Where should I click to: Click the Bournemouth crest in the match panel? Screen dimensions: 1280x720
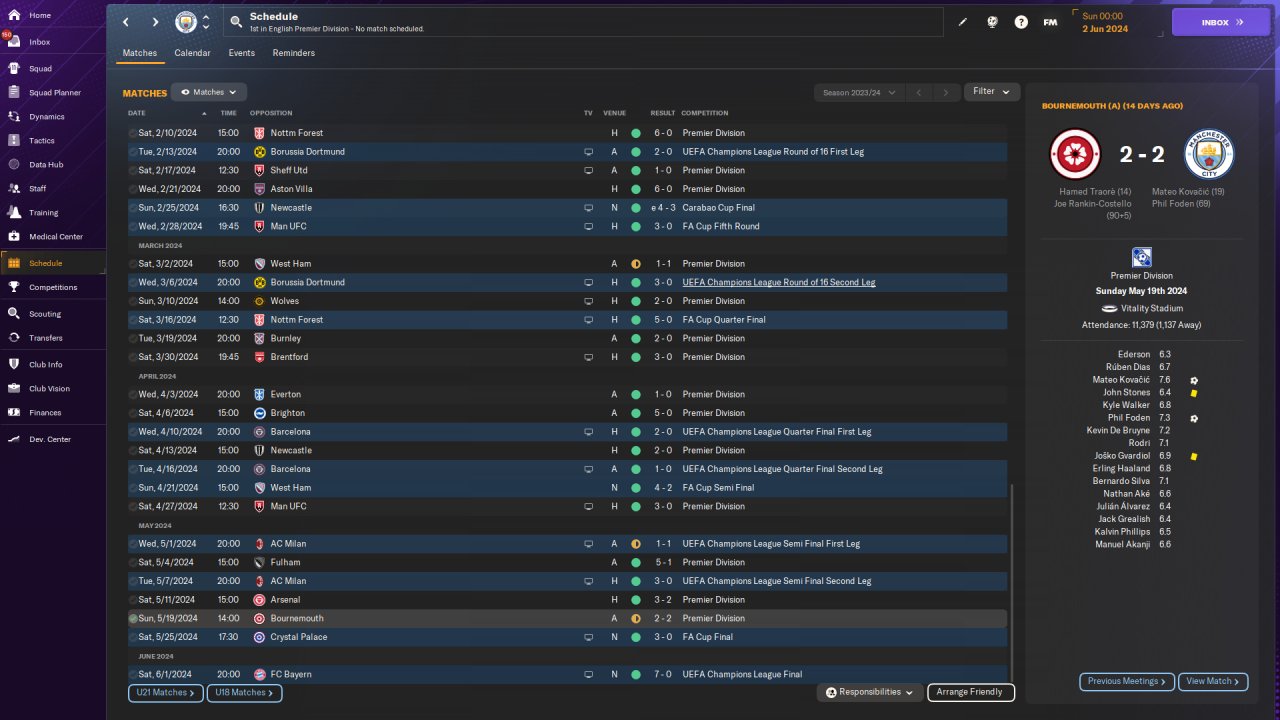(x=1075, y=154)
